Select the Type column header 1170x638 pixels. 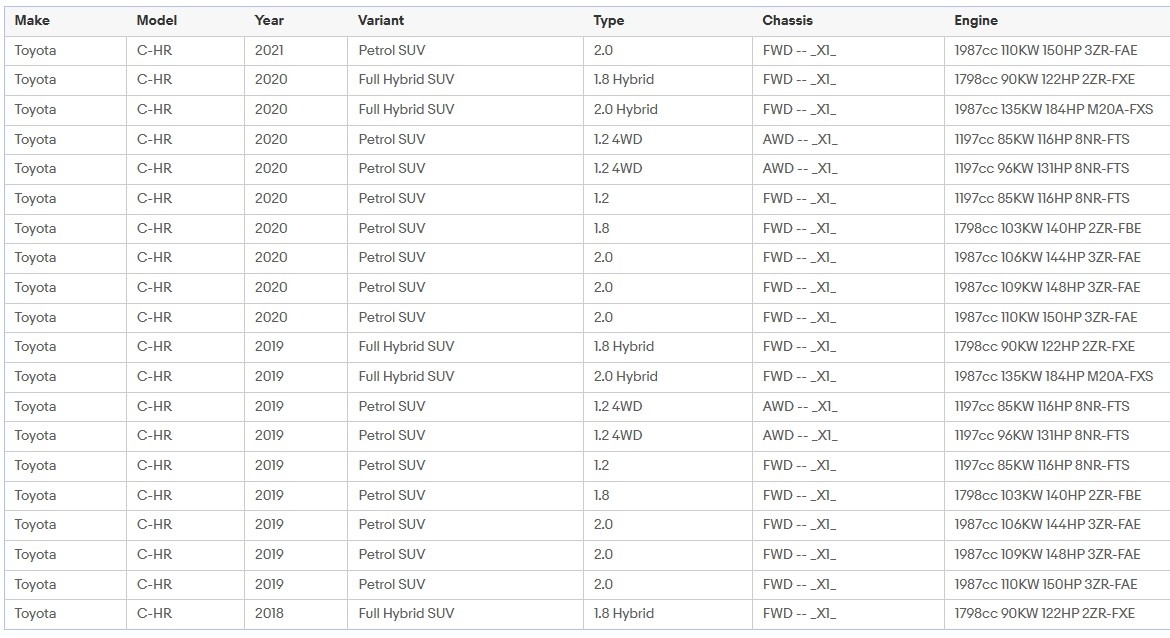click(x=608, y=21)
